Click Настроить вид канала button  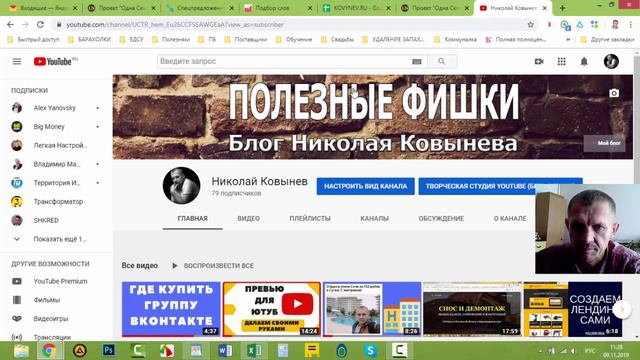[x=365, y=186]
